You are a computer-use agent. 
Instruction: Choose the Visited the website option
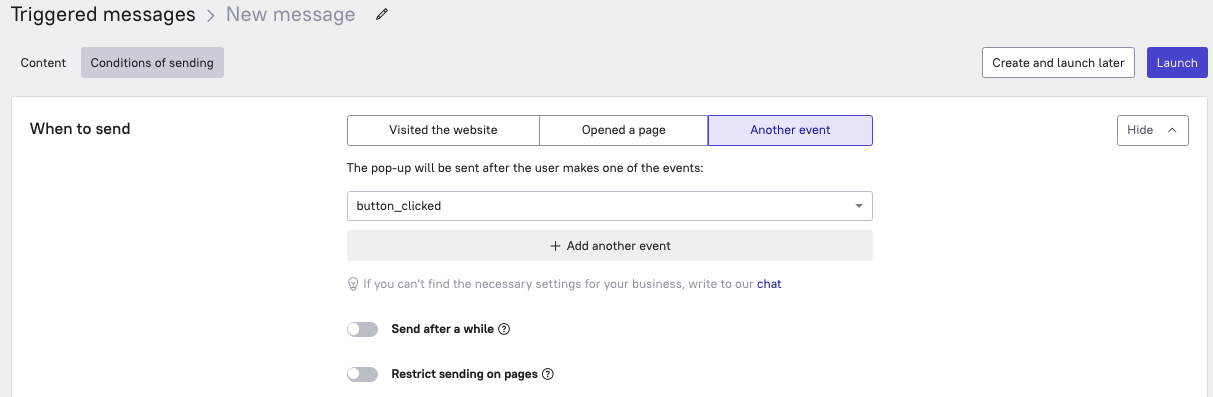point(443,130)
